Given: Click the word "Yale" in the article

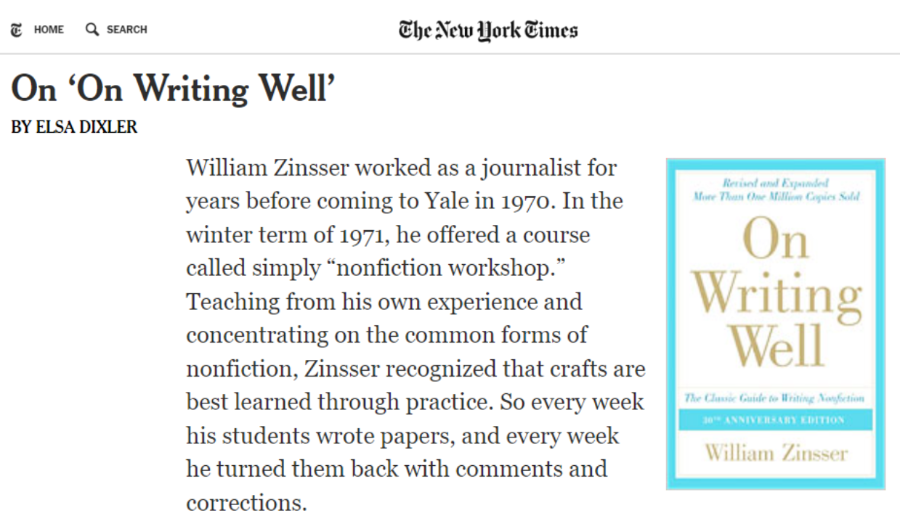Looking at the screenshot, I should pyautogui.click(x=443, y=201).
